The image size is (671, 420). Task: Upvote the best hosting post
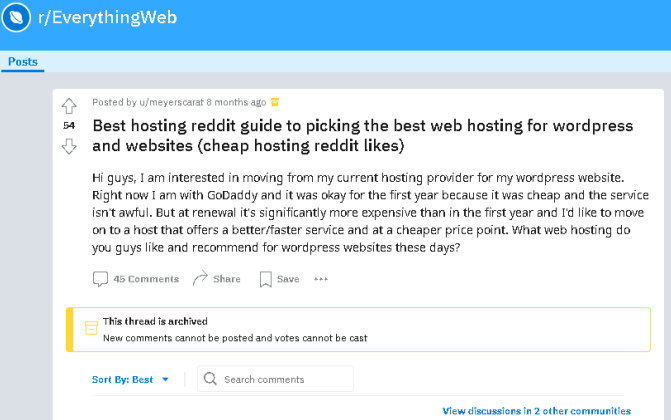point(69,106)
